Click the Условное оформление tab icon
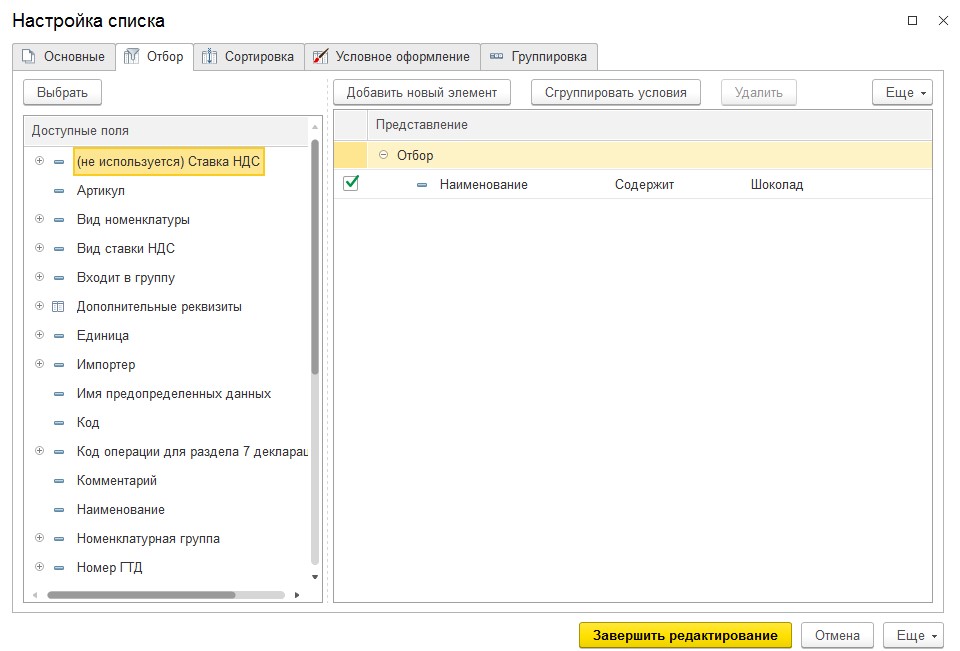 point(320,57)
